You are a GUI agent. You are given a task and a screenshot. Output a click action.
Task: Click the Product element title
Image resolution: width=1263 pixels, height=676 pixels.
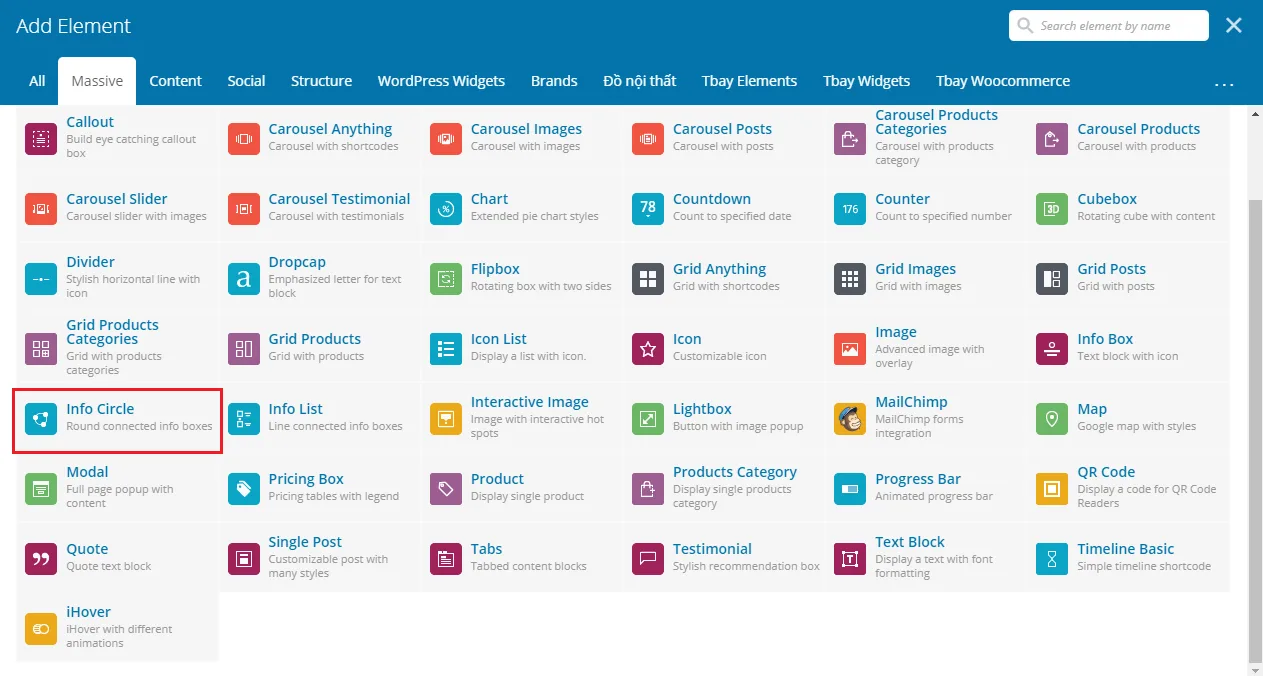tap(498, 479)
